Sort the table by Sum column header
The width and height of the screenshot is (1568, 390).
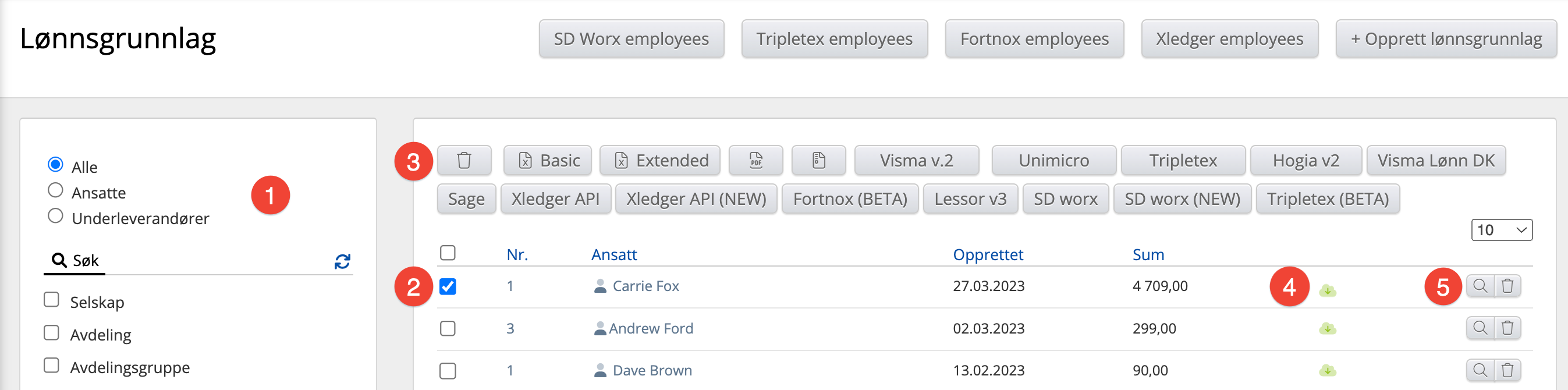[1148, 255]
